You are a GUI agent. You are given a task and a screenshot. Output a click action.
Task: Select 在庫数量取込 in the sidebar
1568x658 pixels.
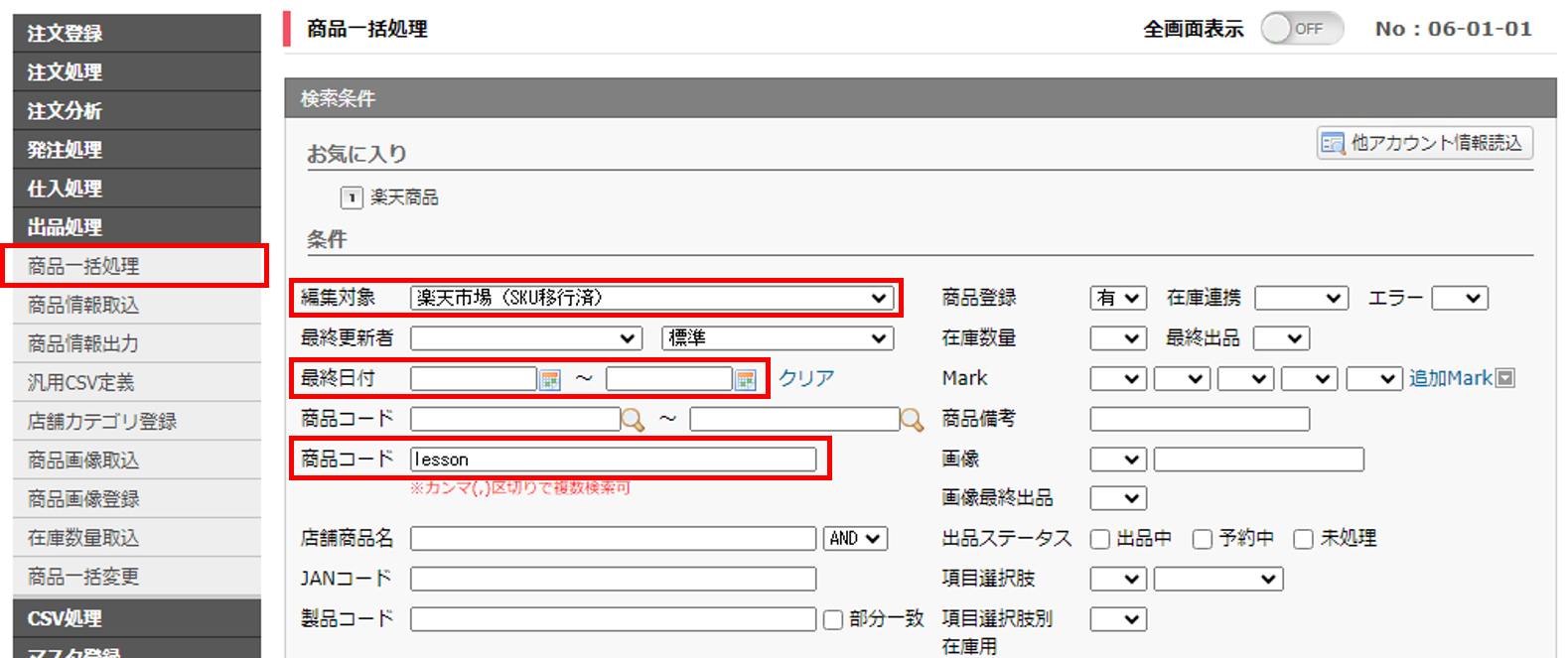coord(137,537)
